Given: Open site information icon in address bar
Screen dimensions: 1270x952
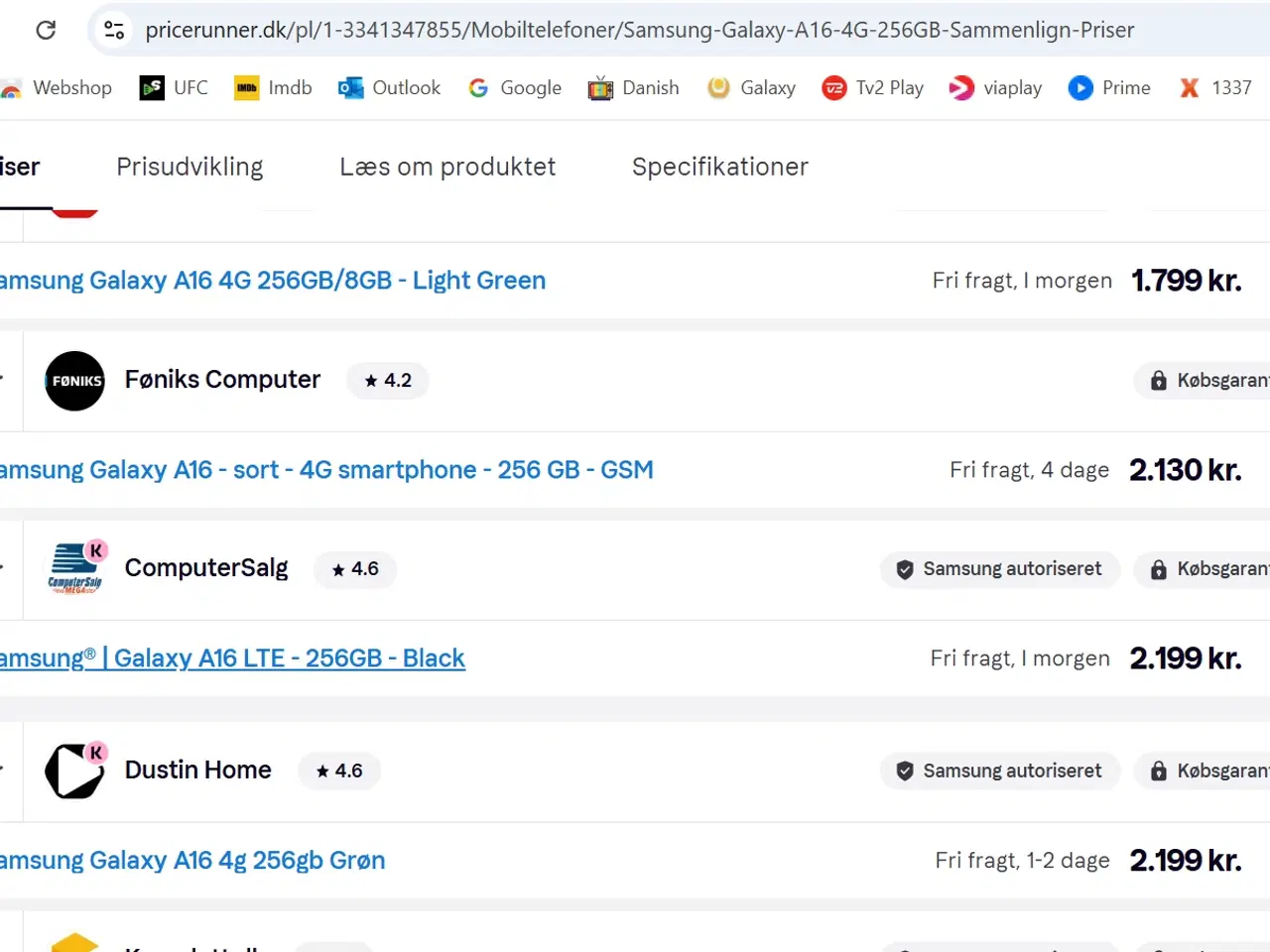Looking at the screenshot, I should pos(114,30).
